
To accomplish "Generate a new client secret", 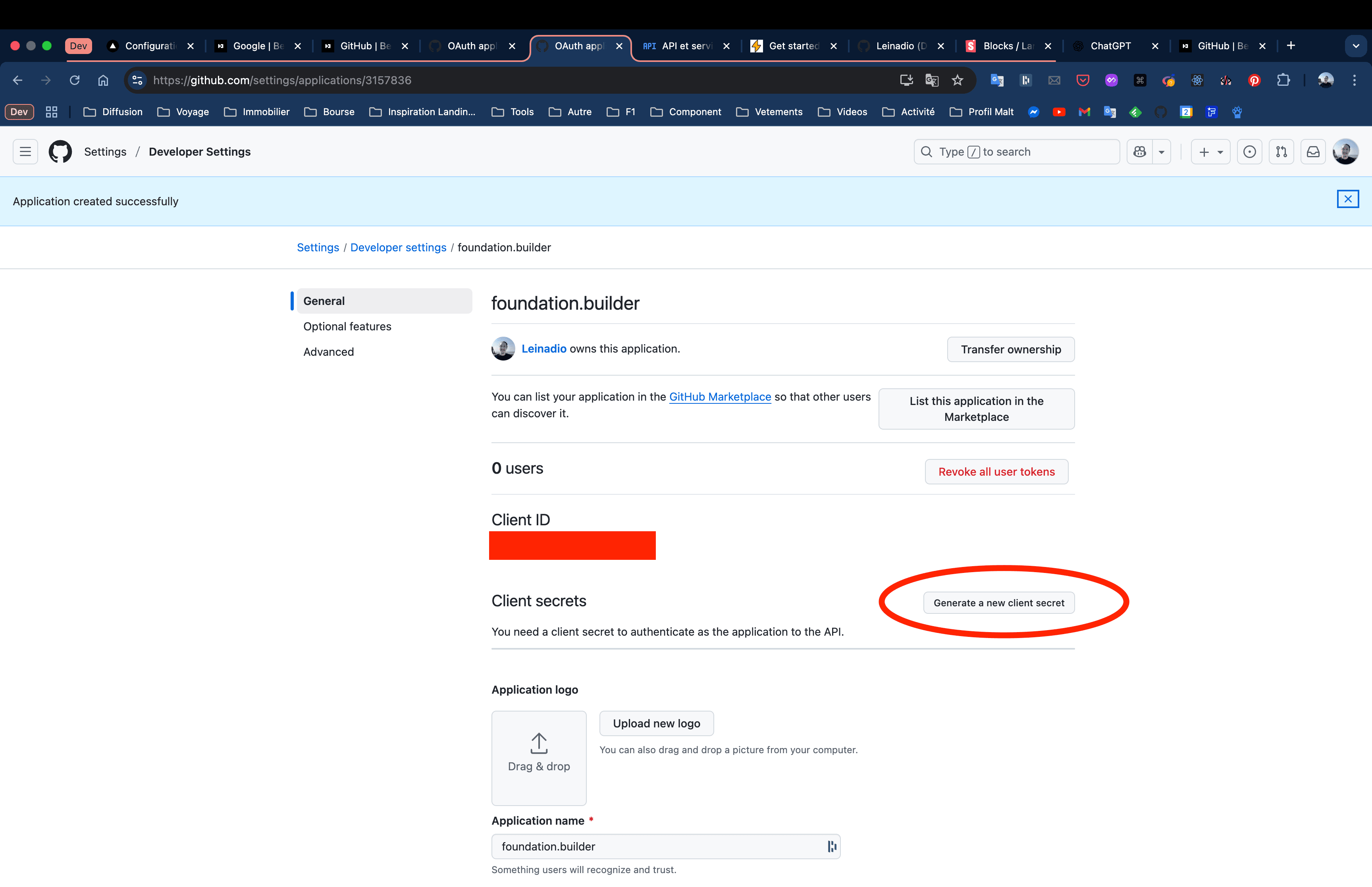I will point(998,602).
